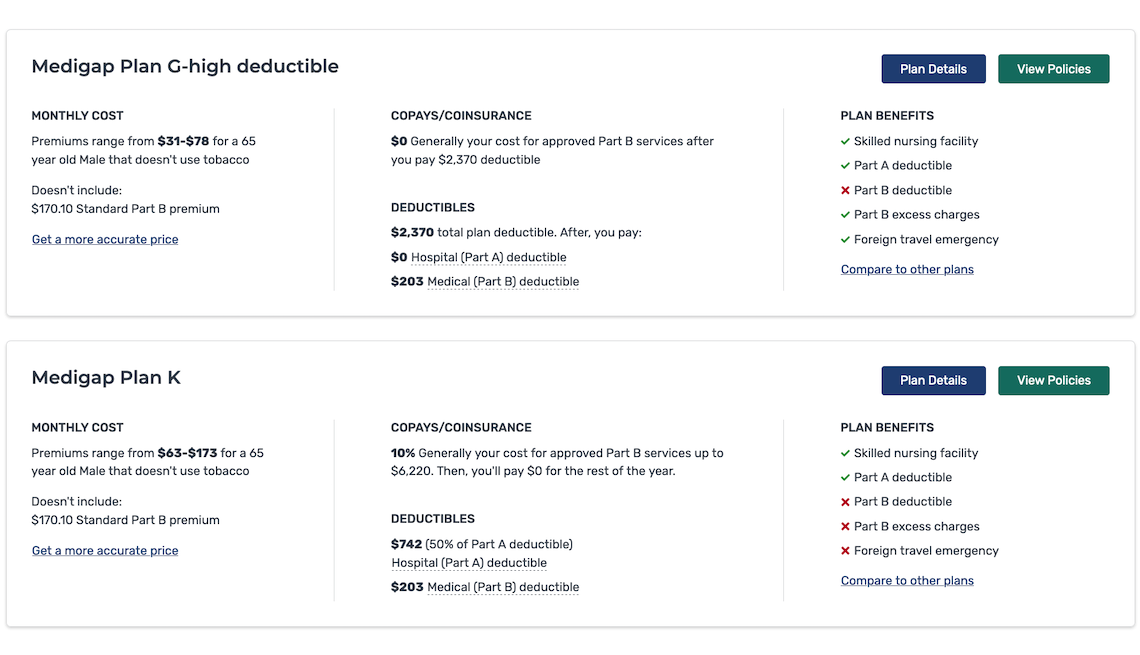The height and width of the screenshot is (655, 1140).
Task: Open Plan Details for Medigap Plan G-high deductible
Action: [933, 68]
